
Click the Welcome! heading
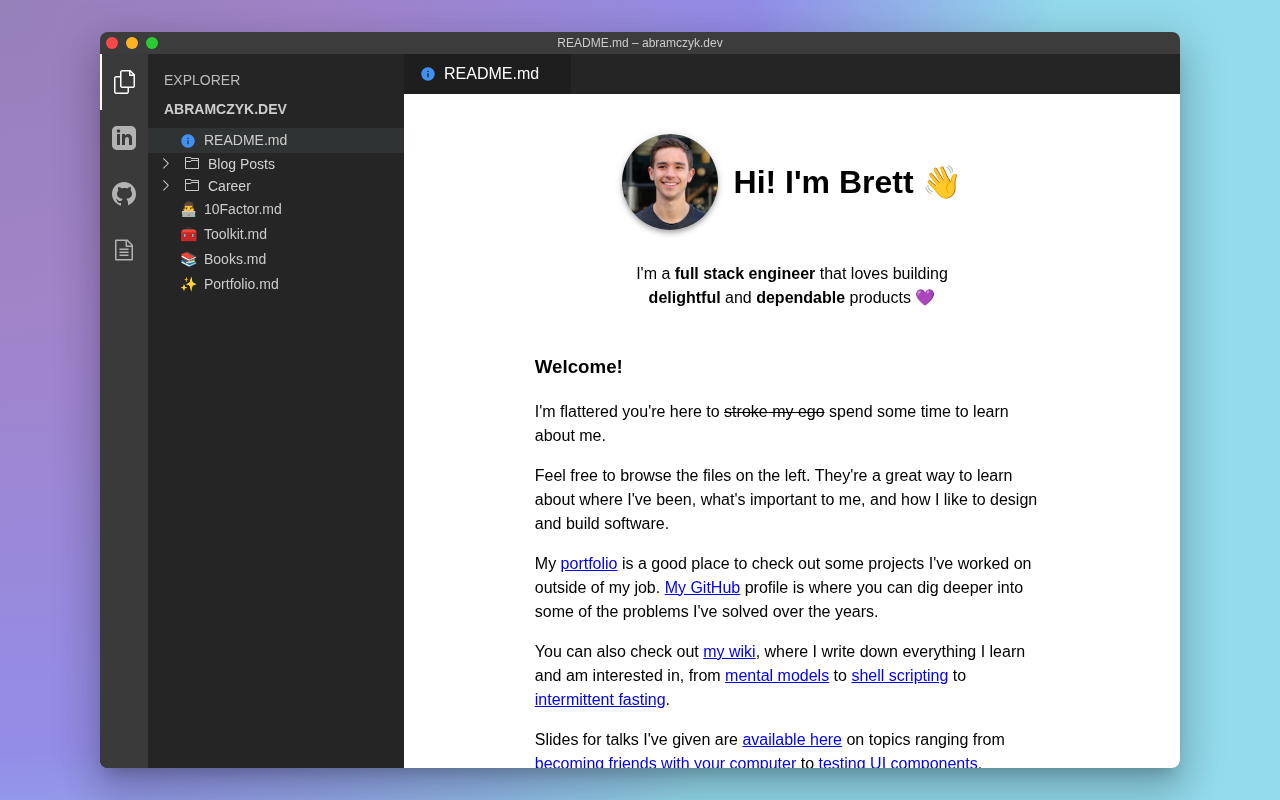pyautogui.click(x=579, y=367)
